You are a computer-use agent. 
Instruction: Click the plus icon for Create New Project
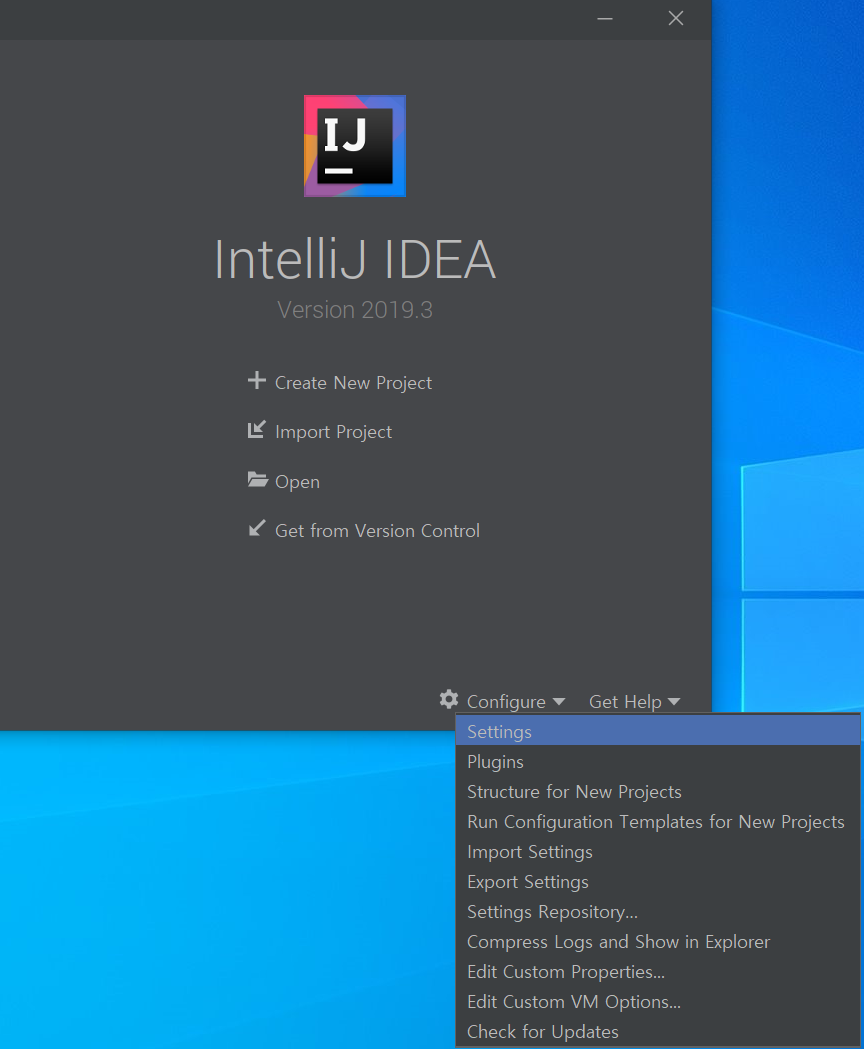coord(257,381)
